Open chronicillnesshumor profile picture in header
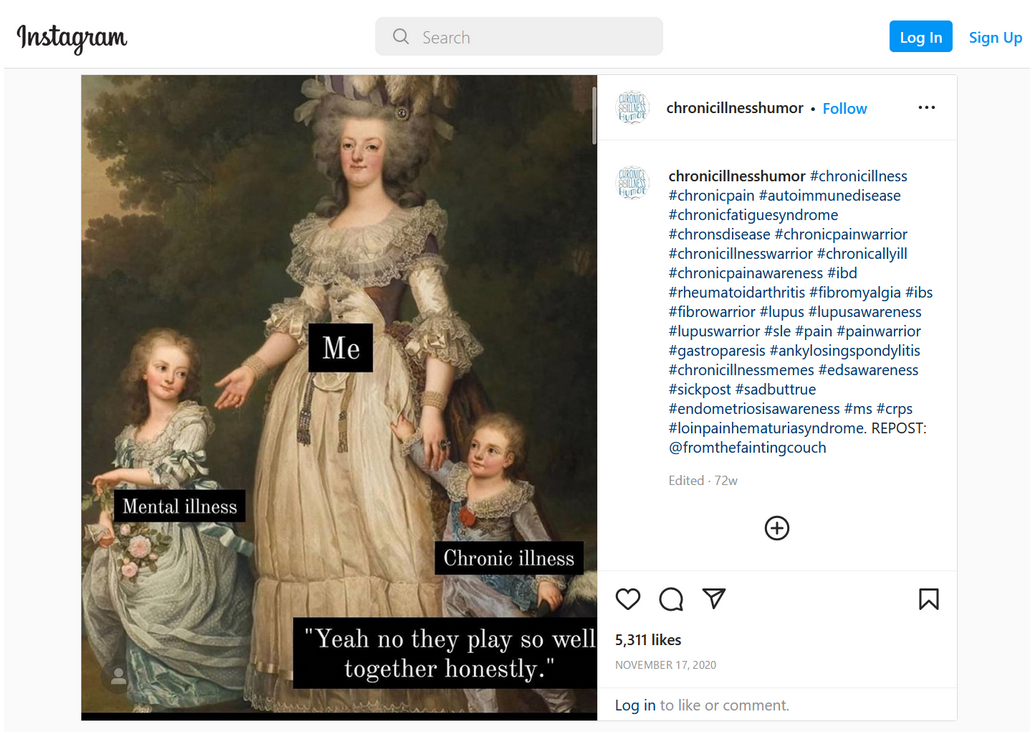The image size is (1032, 735). click(x=632, y=108)
